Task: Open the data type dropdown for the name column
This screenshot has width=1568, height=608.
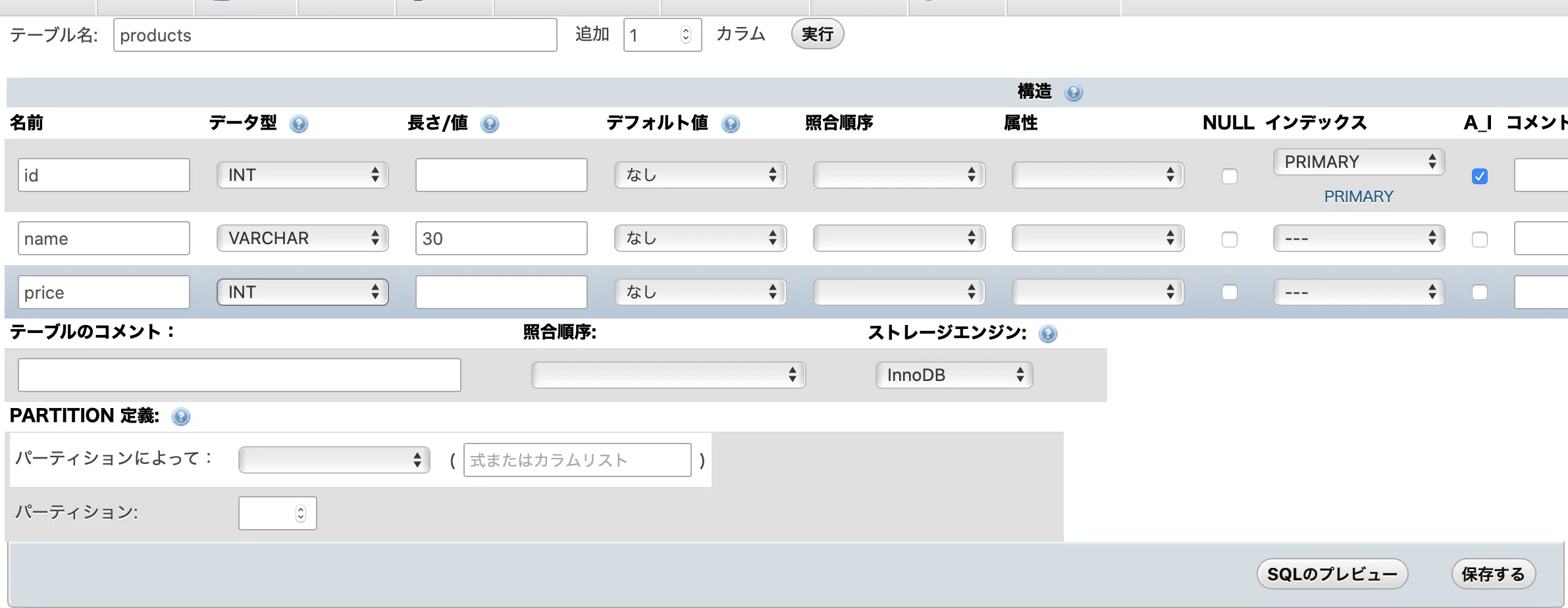Action: [302, 238]
